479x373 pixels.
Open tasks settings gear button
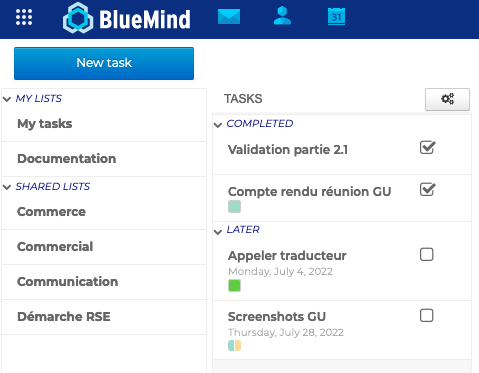tap(447, 99)
